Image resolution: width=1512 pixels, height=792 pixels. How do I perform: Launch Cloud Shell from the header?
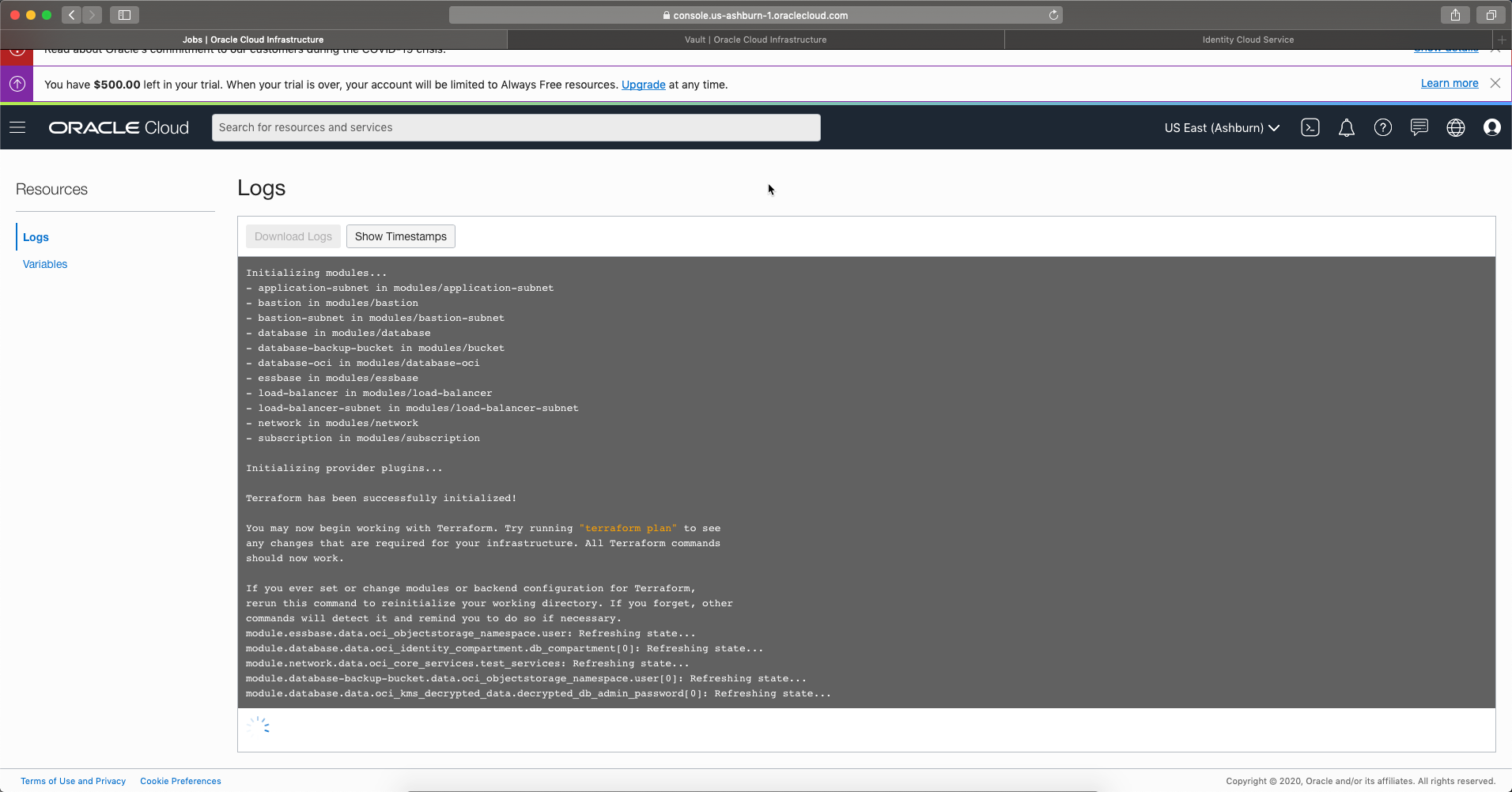point(1310,127)
